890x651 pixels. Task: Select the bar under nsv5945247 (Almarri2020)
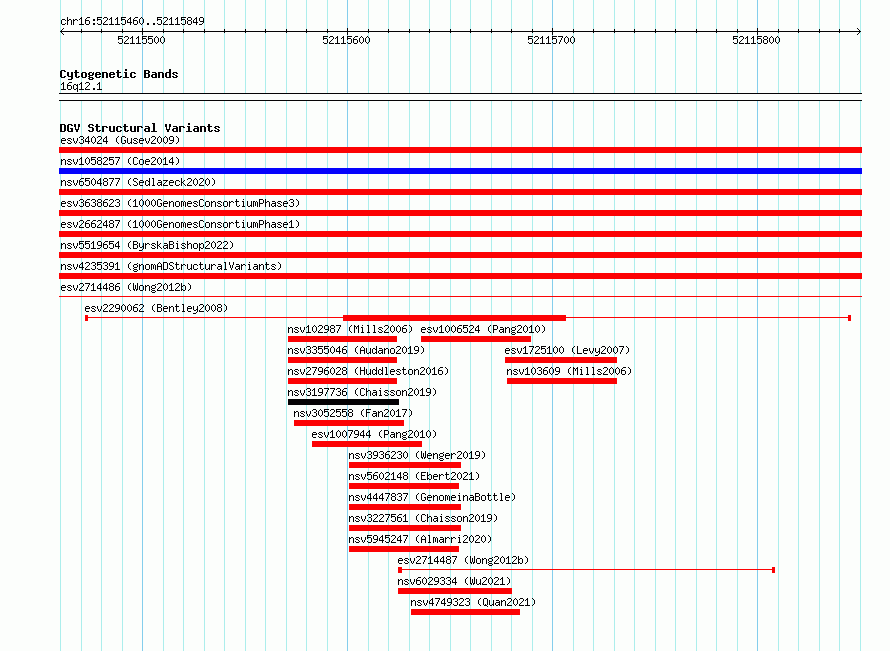(x=404, y=549)
